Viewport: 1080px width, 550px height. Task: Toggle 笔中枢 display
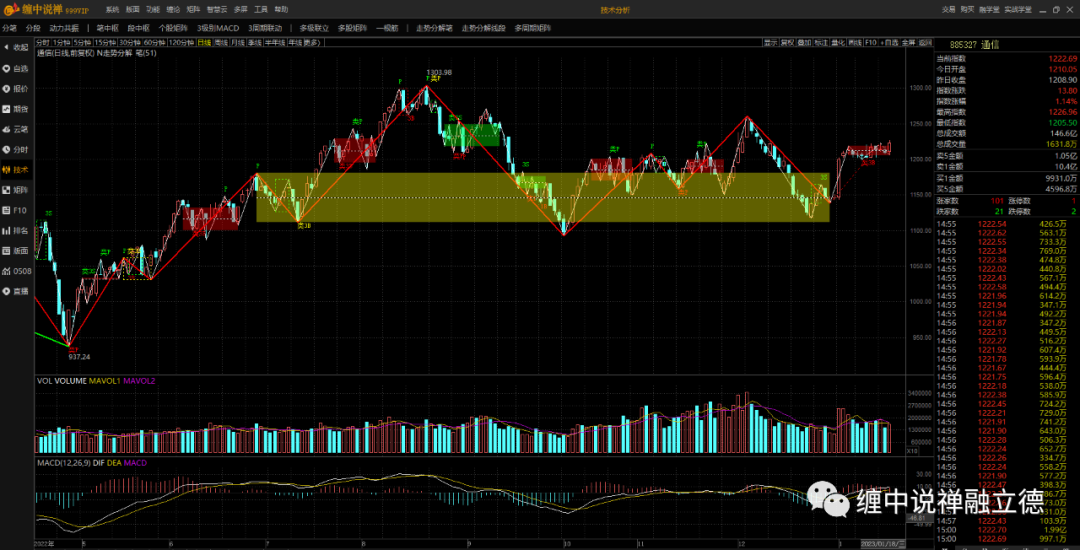107,28
